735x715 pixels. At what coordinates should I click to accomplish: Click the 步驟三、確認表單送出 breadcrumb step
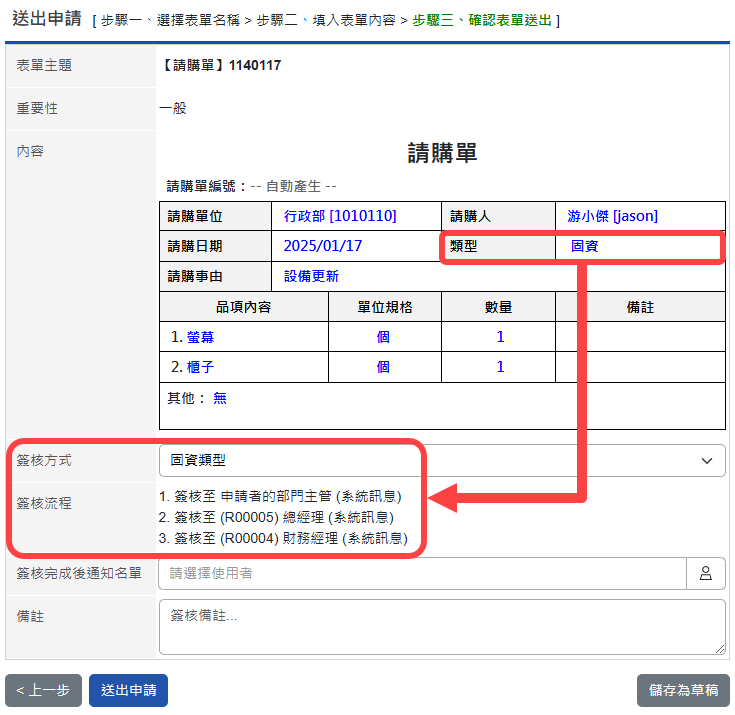click(x=482, y=20)
